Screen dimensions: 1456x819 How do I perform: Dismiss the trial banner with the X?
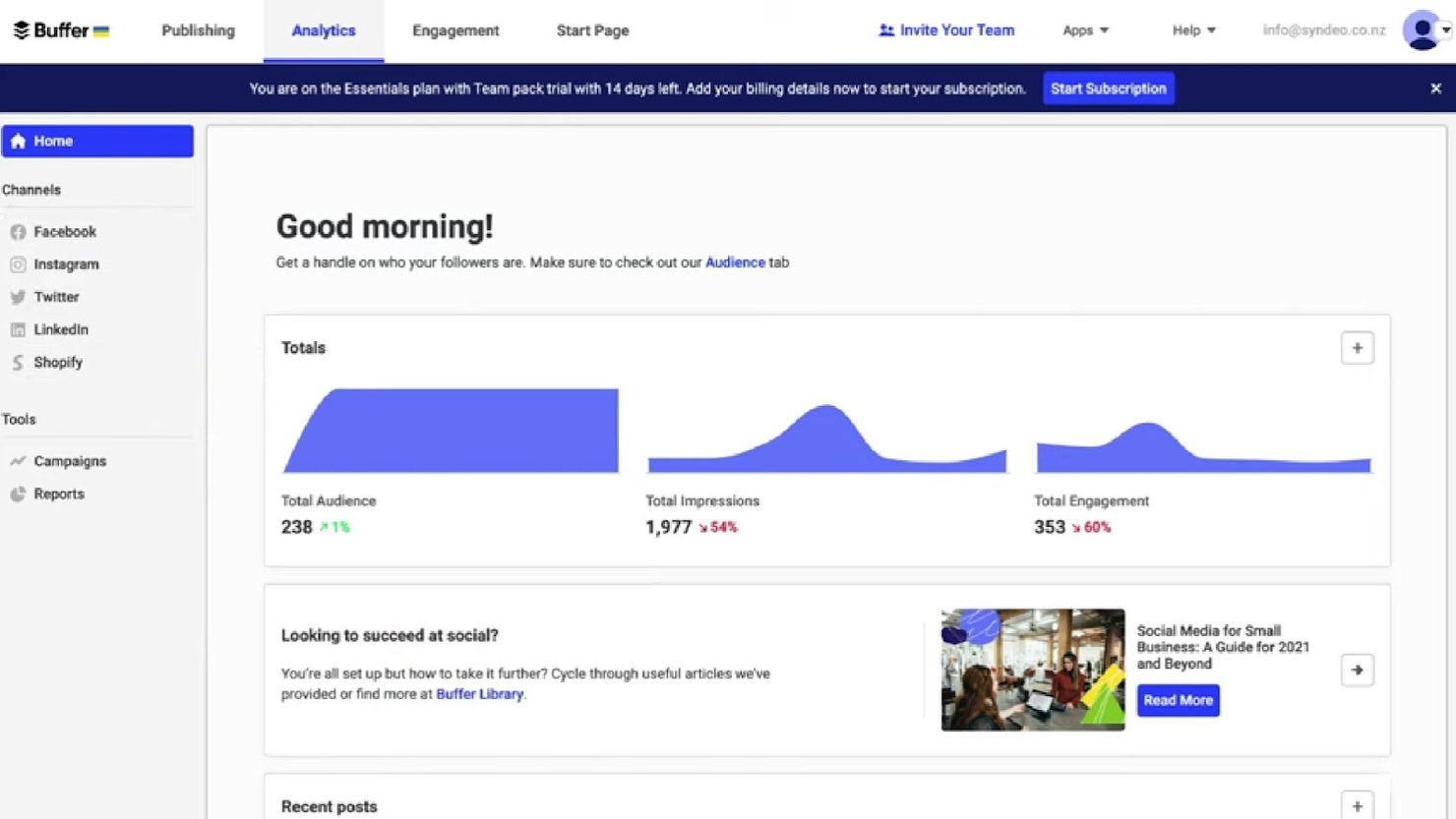(1435, 88)
